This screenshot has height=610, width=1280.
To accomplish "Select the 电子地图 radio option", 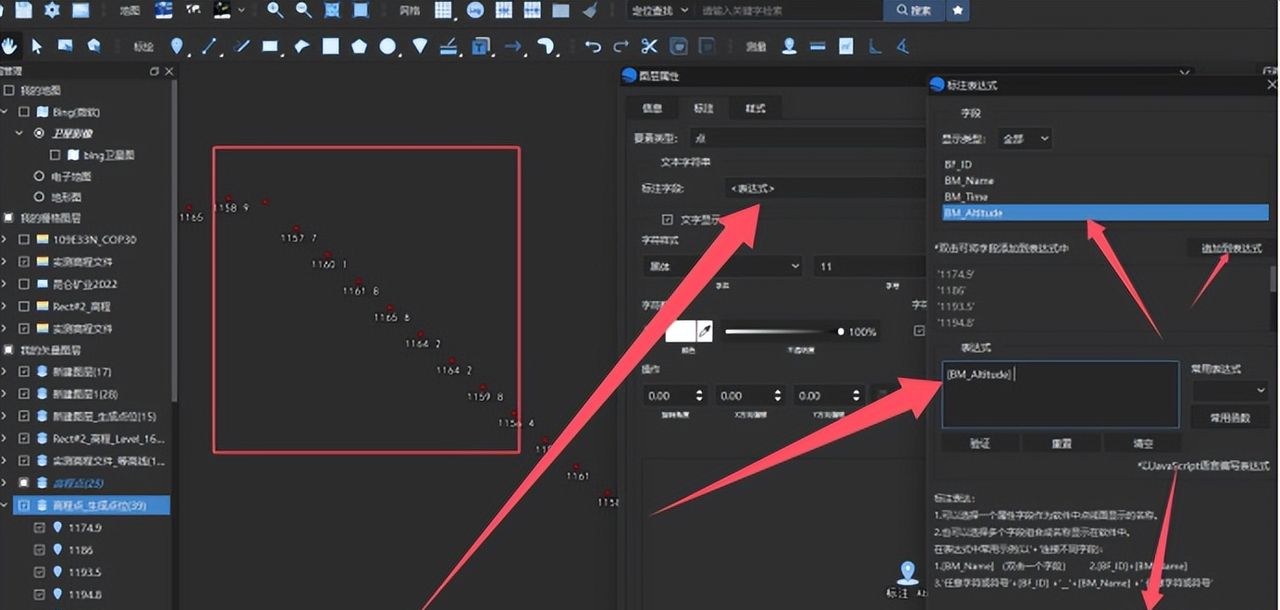I will coord(40,176).
